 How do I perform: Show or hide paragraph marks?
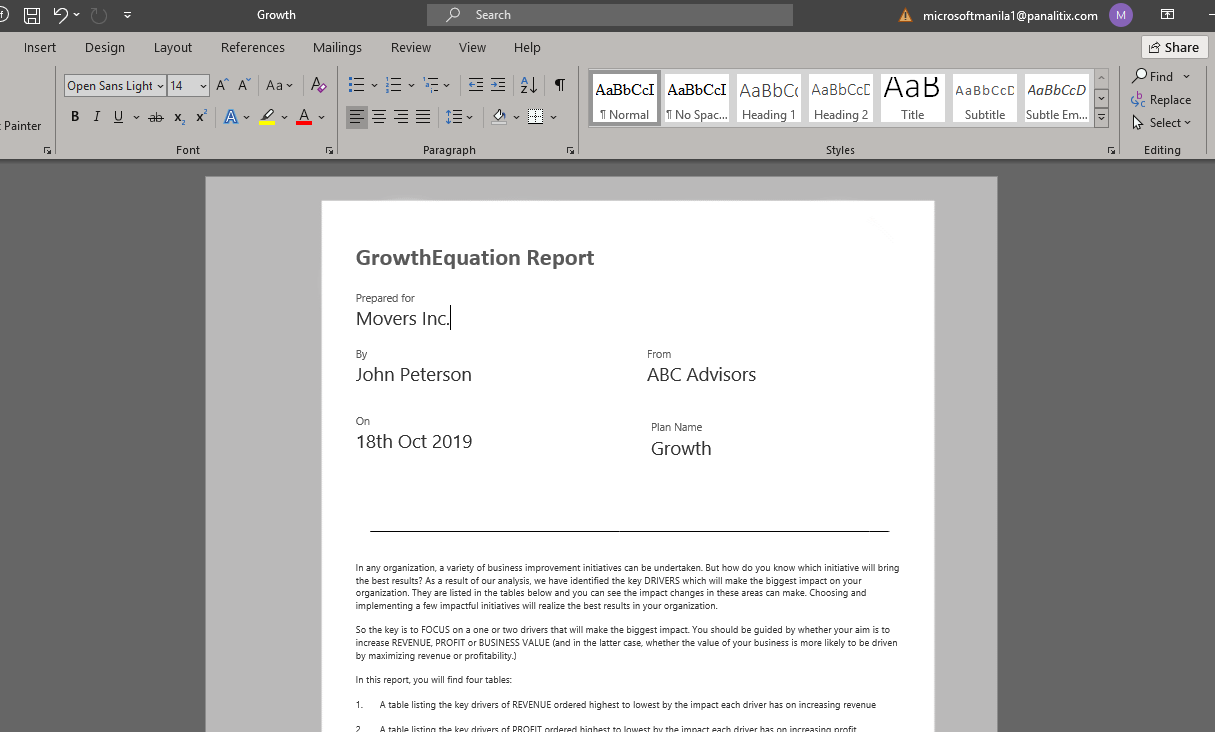click(560, 86)
